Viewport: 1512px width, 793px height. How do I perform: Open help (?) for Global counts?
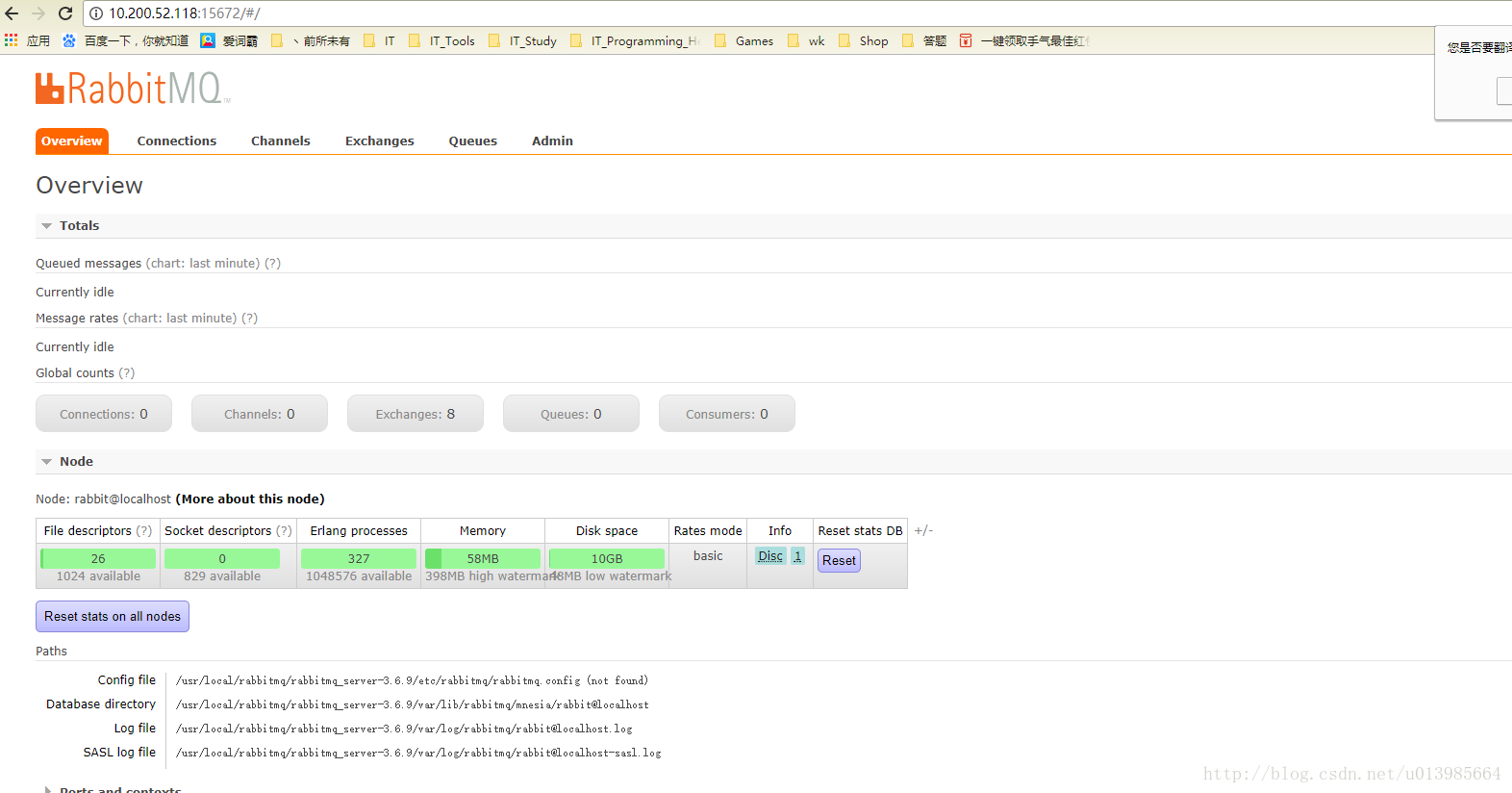pos(127,372)
